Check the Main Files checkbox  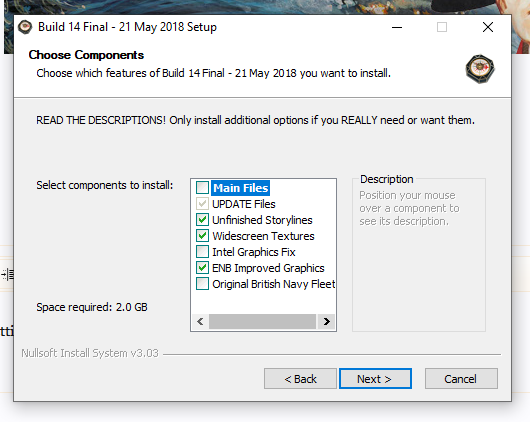click(202, 188)
